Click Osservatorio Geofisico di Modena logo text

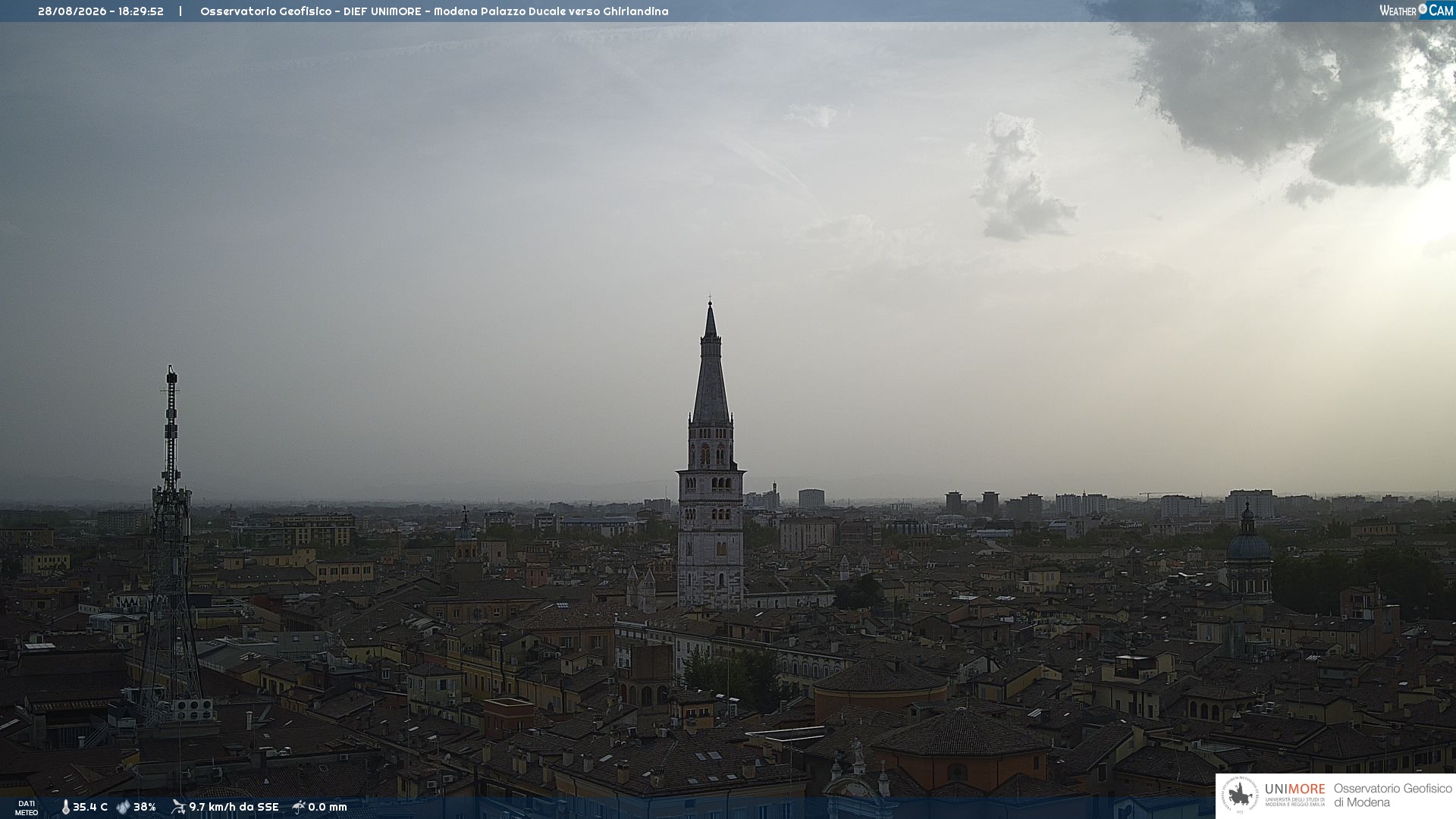pos(1392,795)
